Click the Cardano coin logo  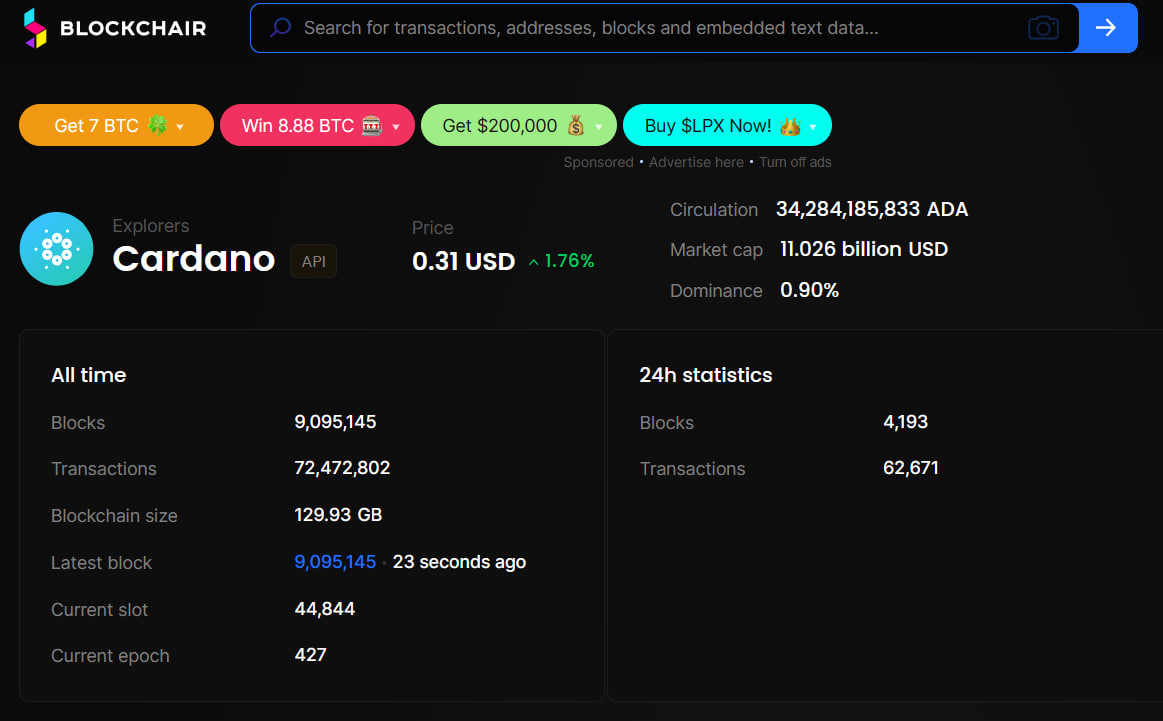[56, 248]
